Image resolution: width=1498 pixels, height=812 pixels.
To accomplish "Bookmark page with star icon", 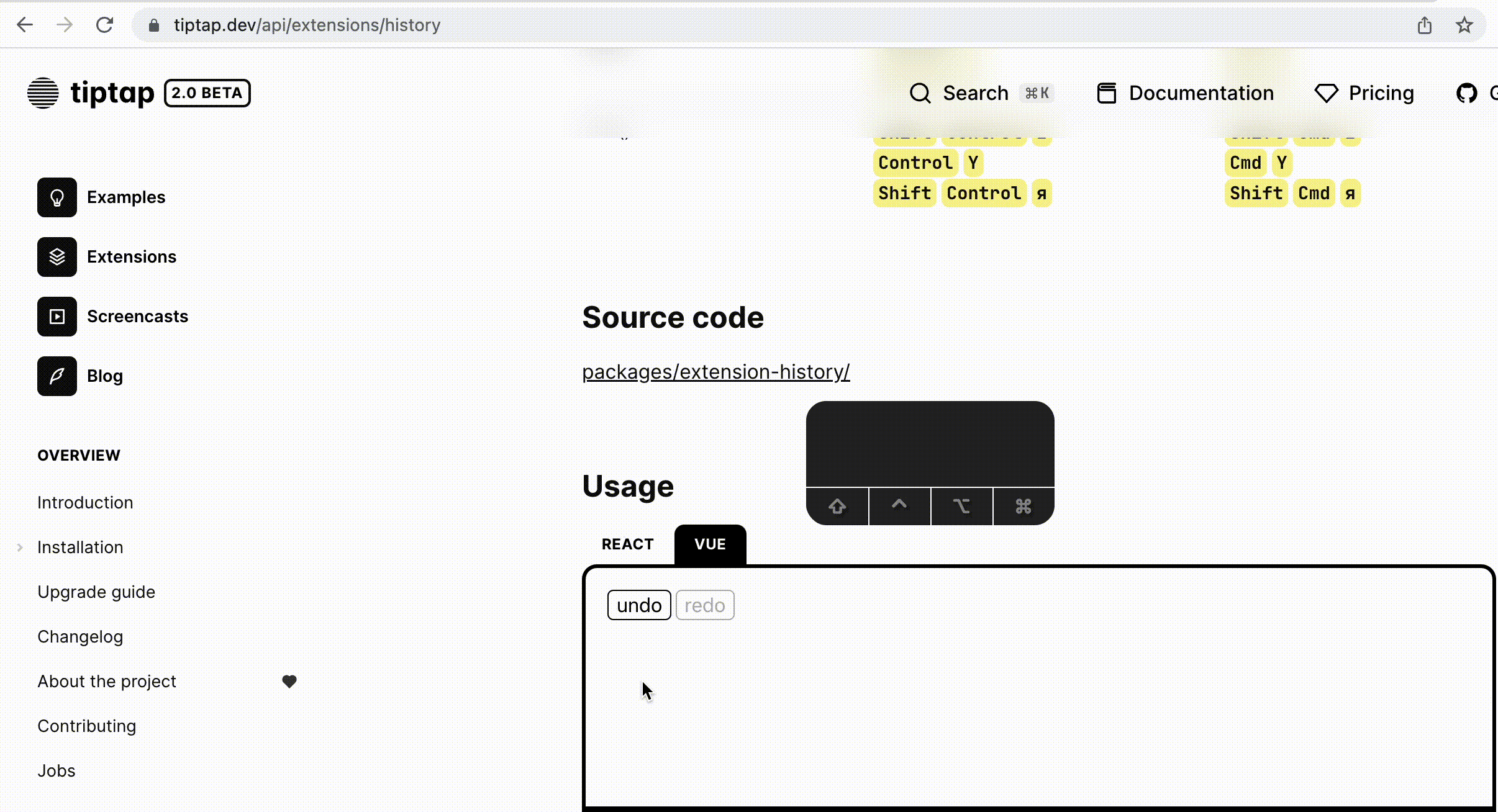I will (x=1464, y=25).
